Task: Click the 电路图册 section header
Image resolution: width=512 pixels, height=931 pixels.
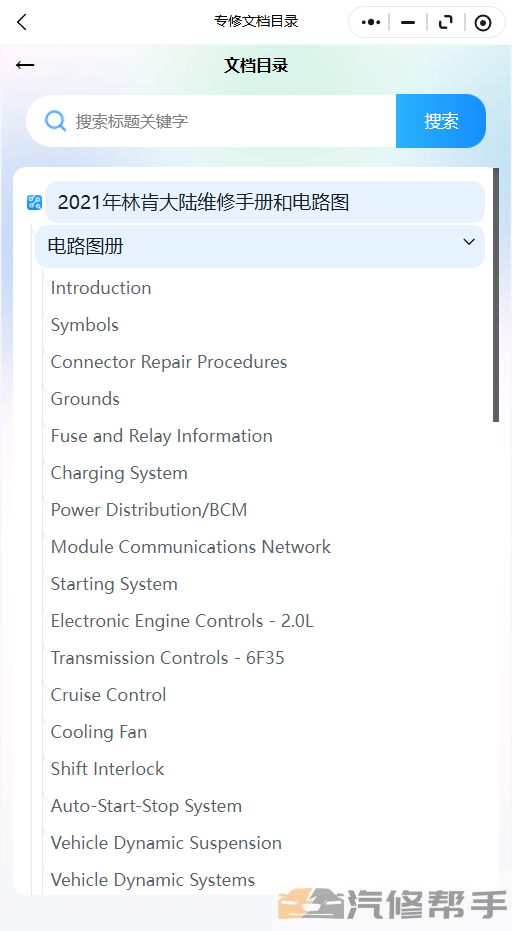Action: pyautogui.click(x=260, y=246)
